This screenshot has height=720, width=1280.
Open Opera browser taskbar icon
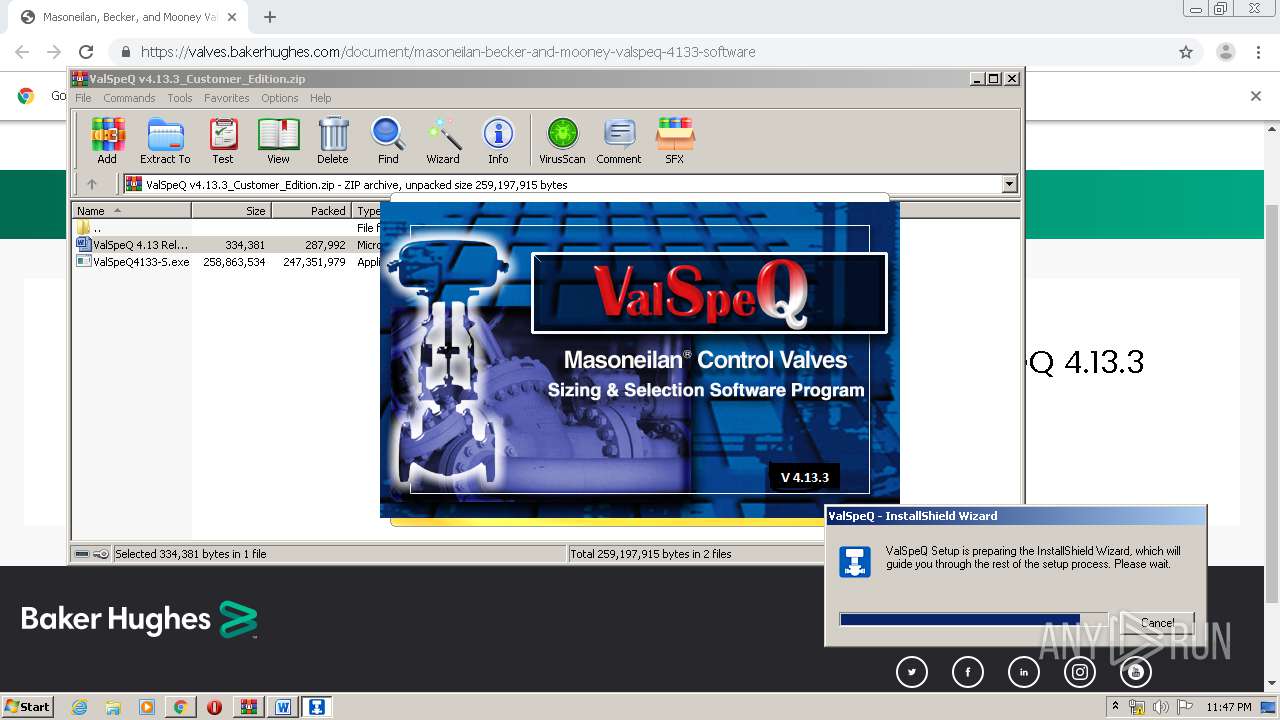click(x=214, y=707)
